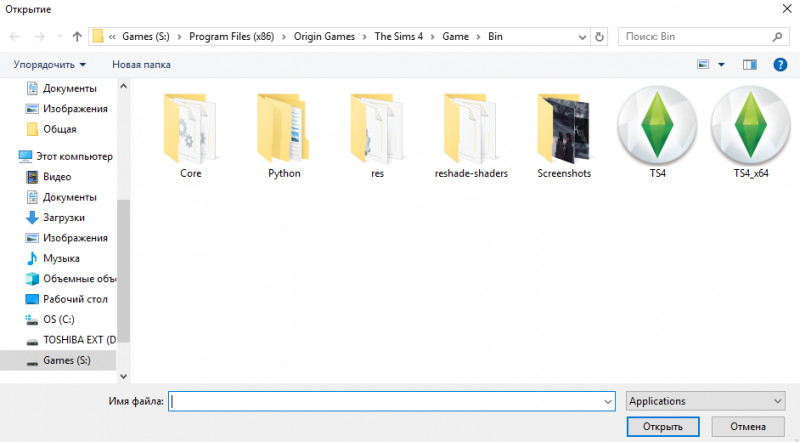Select Этот компьютер in the sidebar
Image resolution: width=800 pixels, height=442 pixels.
click(x=65, y=156)
